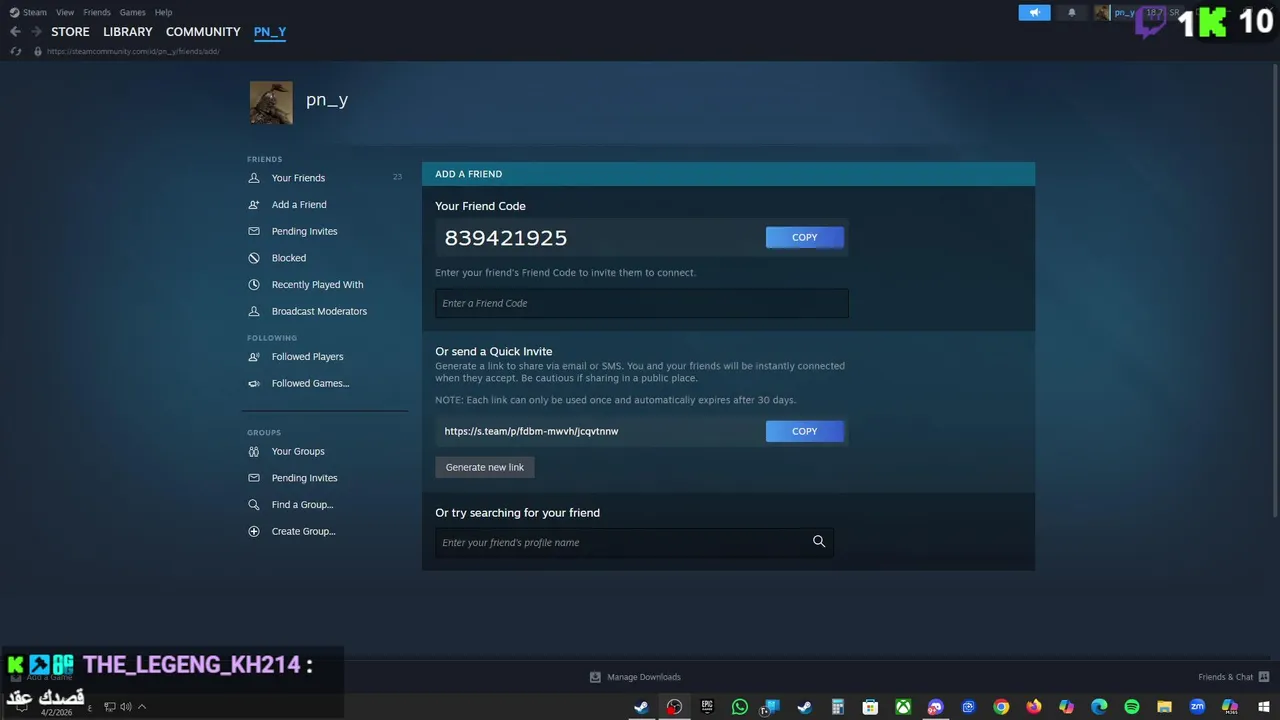Image resolution: width=1280 pixels, height=720 pixels.
Task: Open WhatsApp from taskbar
Action: [740, 707]
